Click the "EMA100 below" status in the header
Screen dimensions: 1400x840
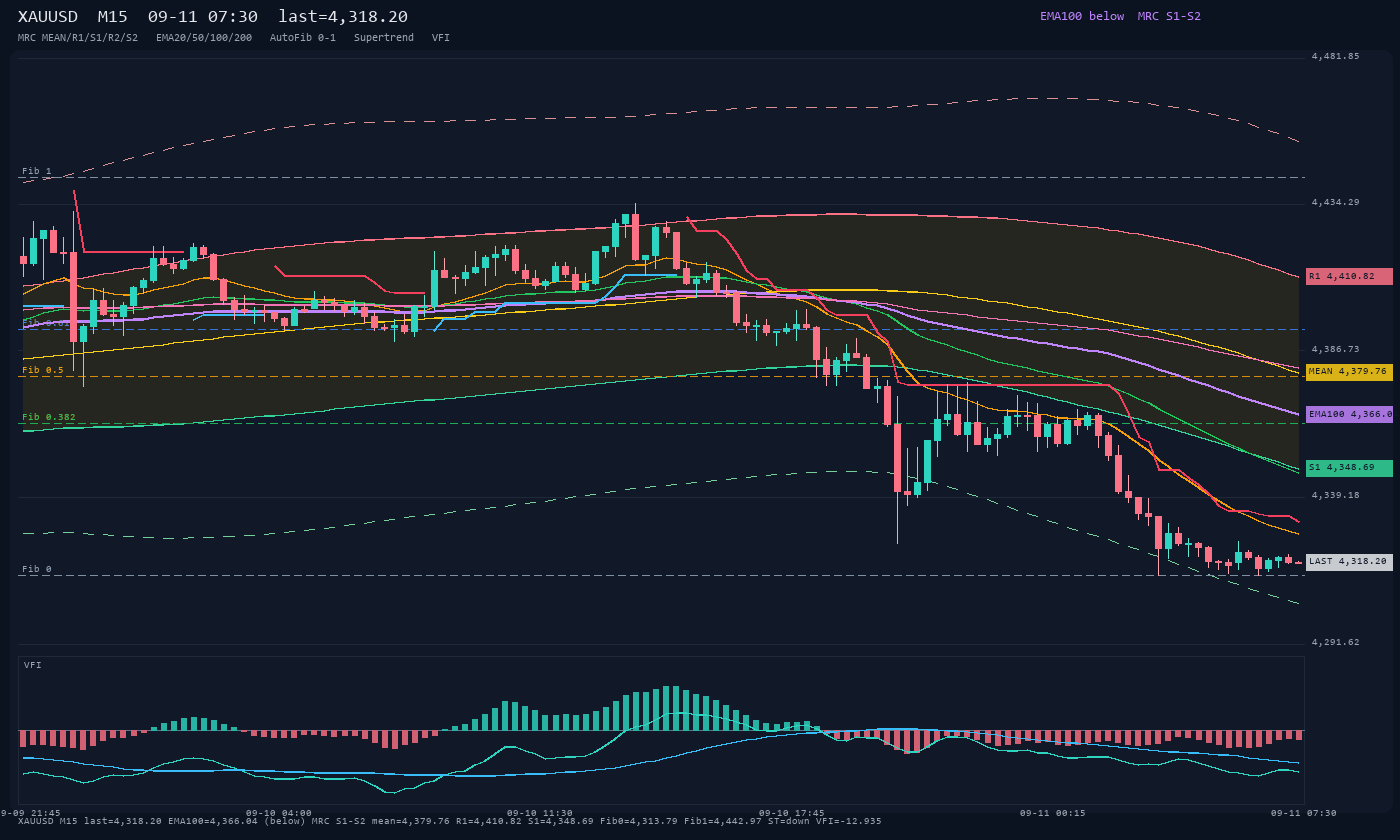(1082, 16)
